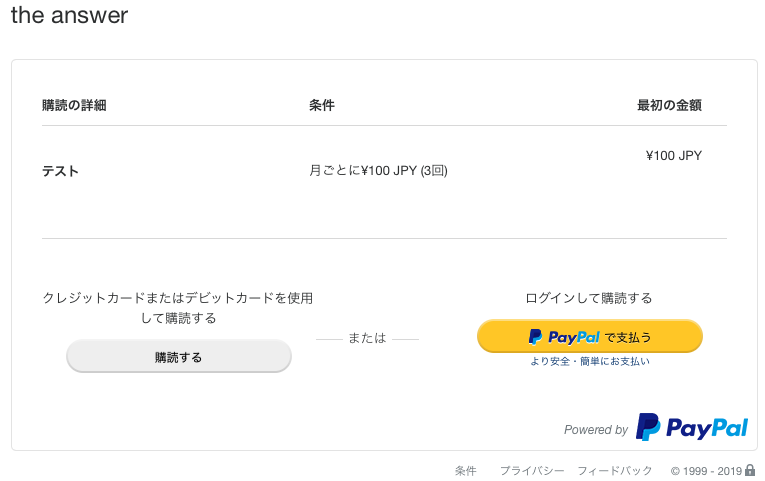Click the credit or debit card description text

tap(178, 308)
